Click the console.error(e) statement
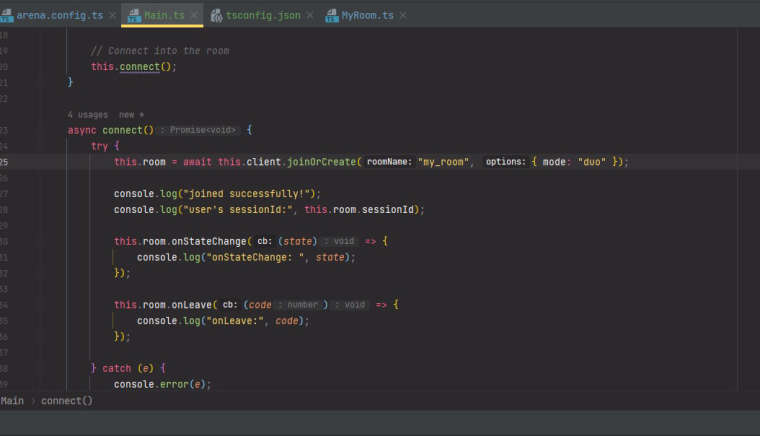The width and height of the screenshot is (760, 436). click(162, 384)
